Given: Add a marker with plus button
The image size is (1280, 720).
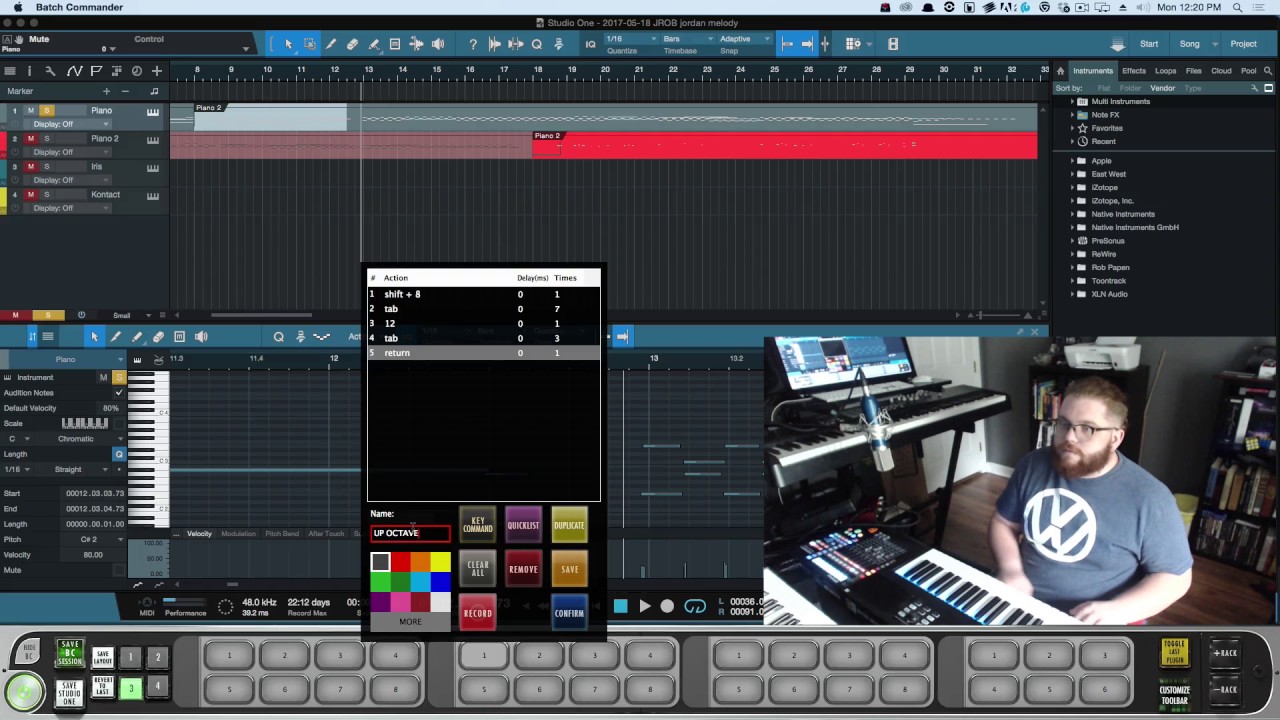Looking at the screenshot, I should point(109,91).
